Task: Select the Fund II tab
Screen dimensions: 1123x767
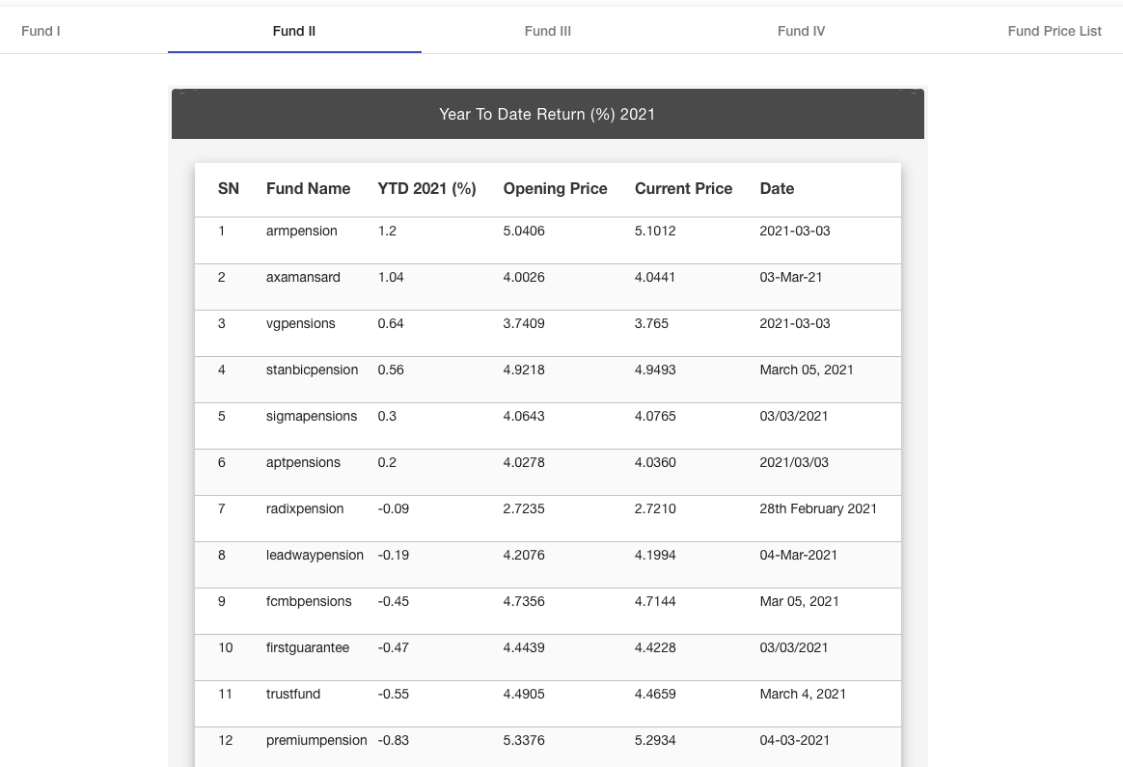Action: (x=294, y=31)
